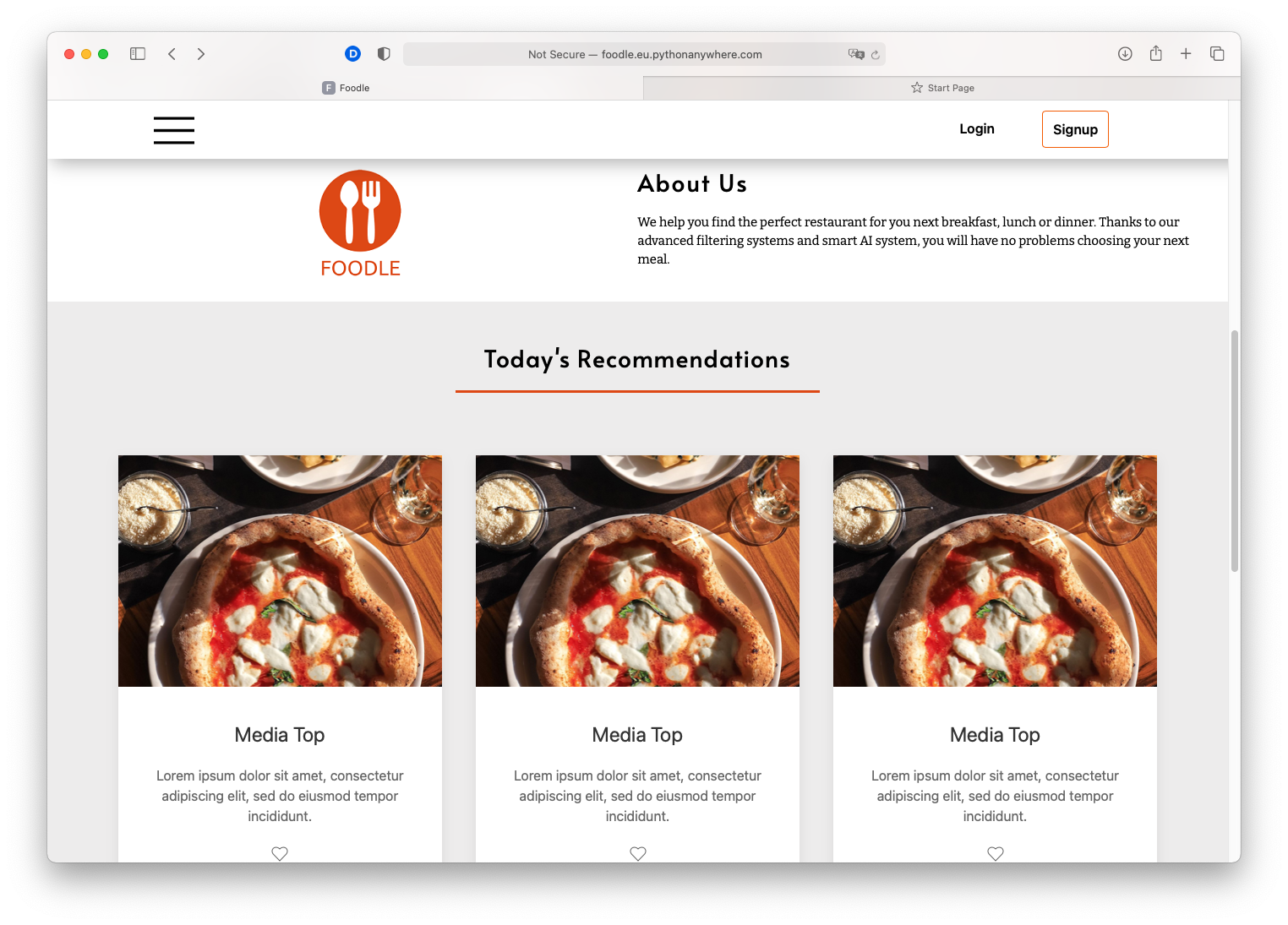Reload the current page

876,55
